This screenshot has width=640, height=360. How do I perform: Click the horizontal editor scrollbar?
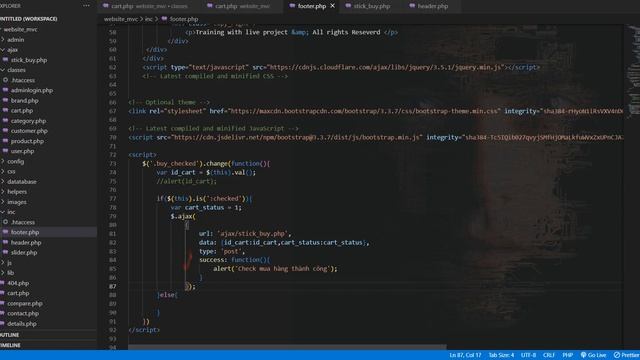pos(287,347)
